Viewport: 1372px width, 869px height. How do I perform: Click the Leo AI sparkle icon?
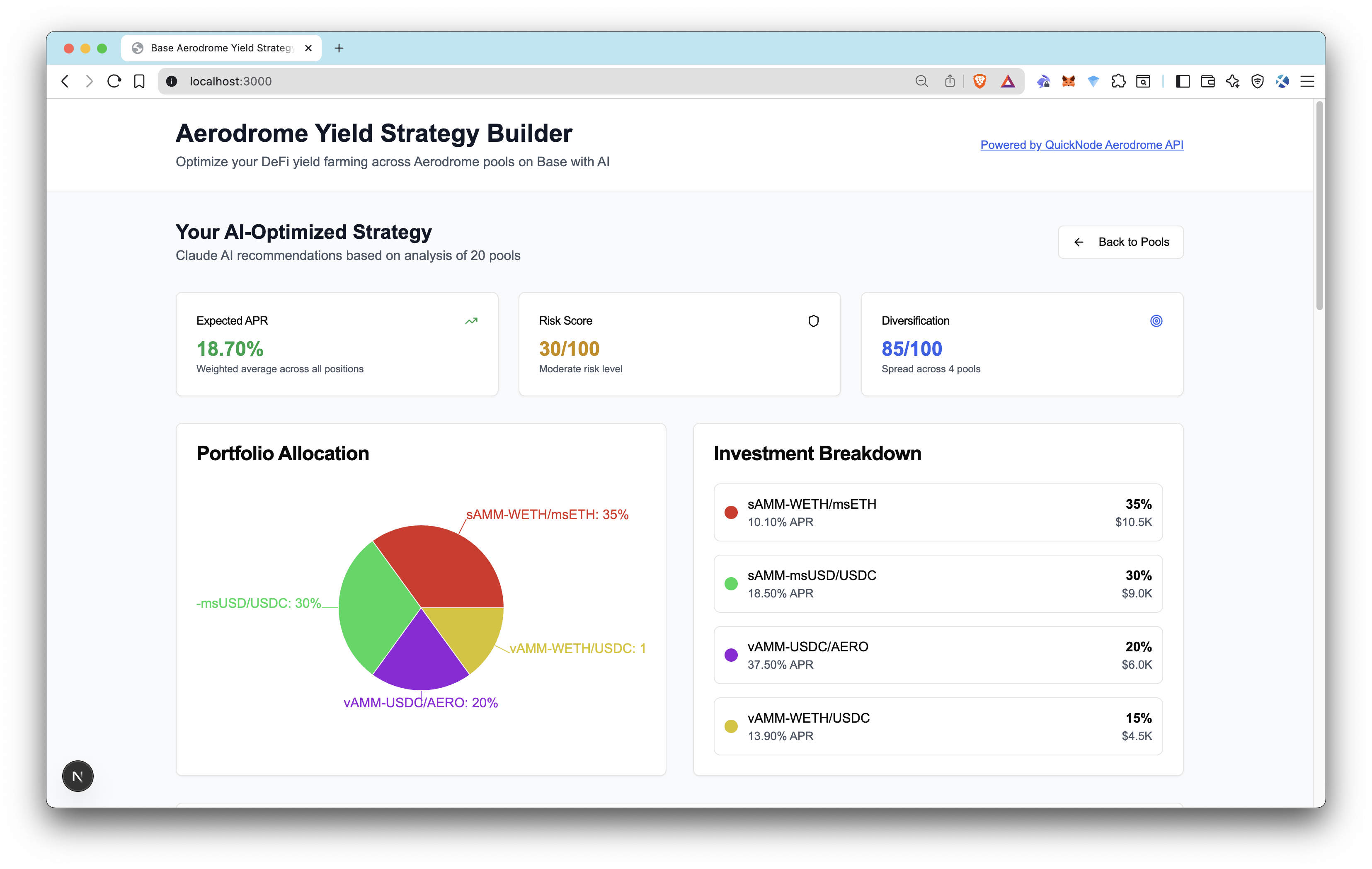click(x=1232, y=82)
